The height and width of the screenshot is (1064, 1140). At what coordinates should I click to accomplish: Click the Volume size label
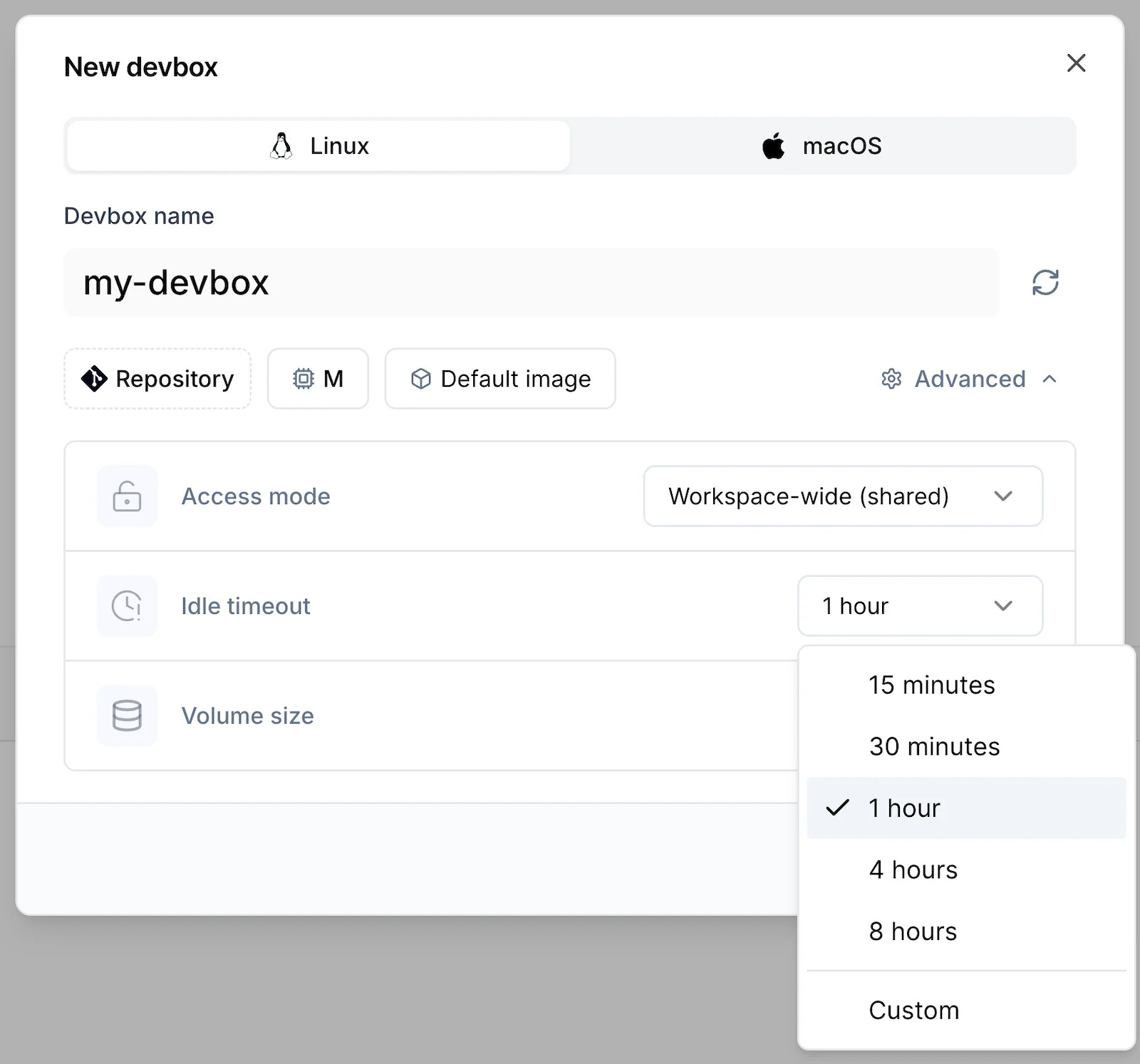click(x=248, y=716)
